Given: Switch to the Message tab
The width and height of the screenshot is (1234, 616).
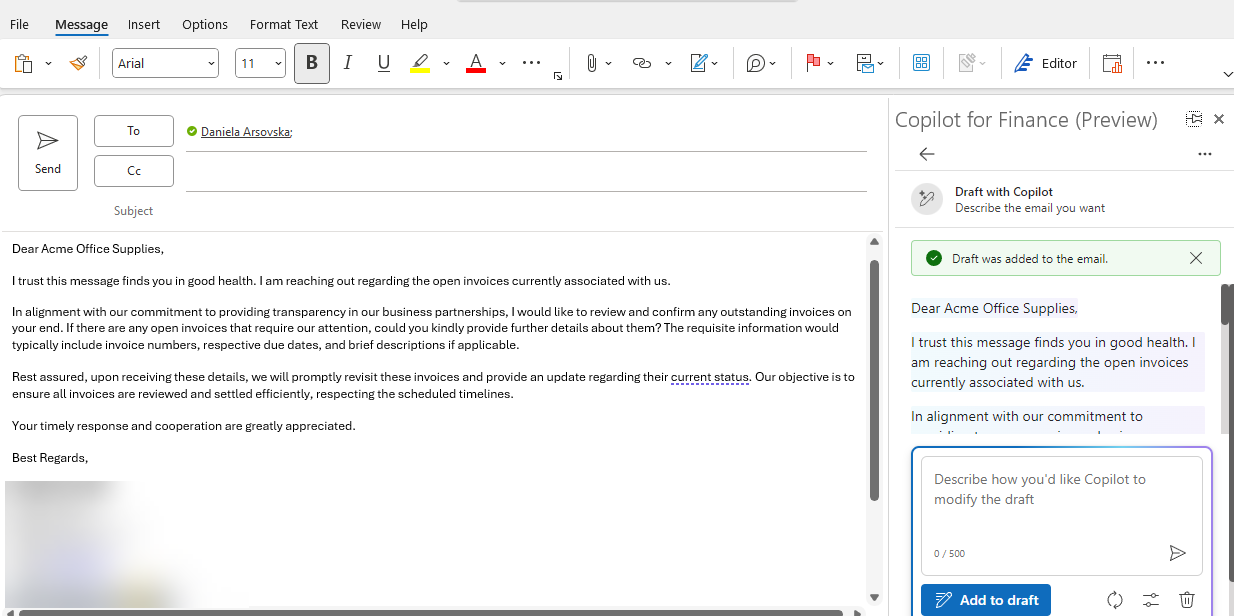Looking at the screenshot, I should (82, 24).
